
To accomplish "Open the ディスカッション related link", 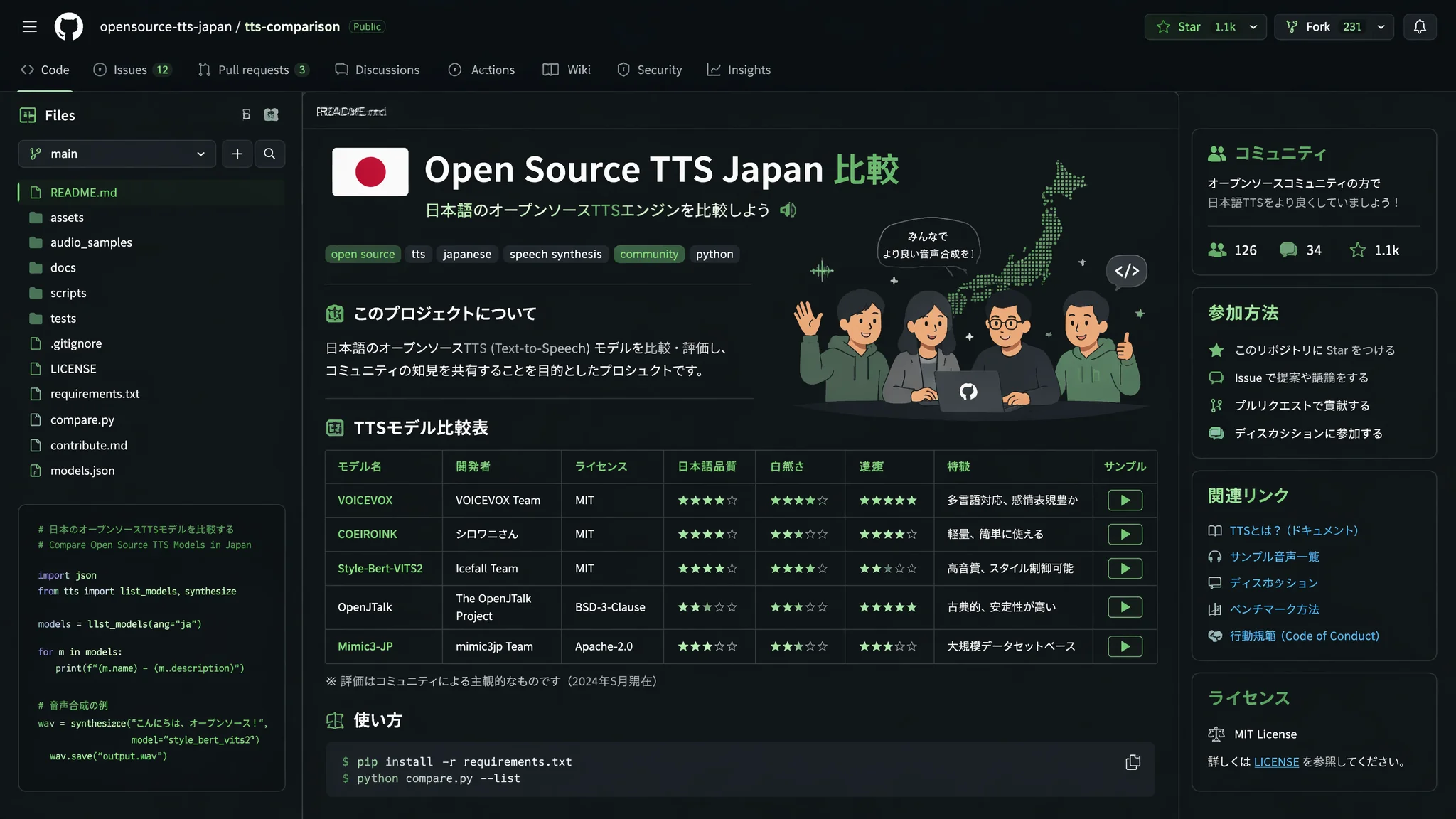I will [1273, 584].
